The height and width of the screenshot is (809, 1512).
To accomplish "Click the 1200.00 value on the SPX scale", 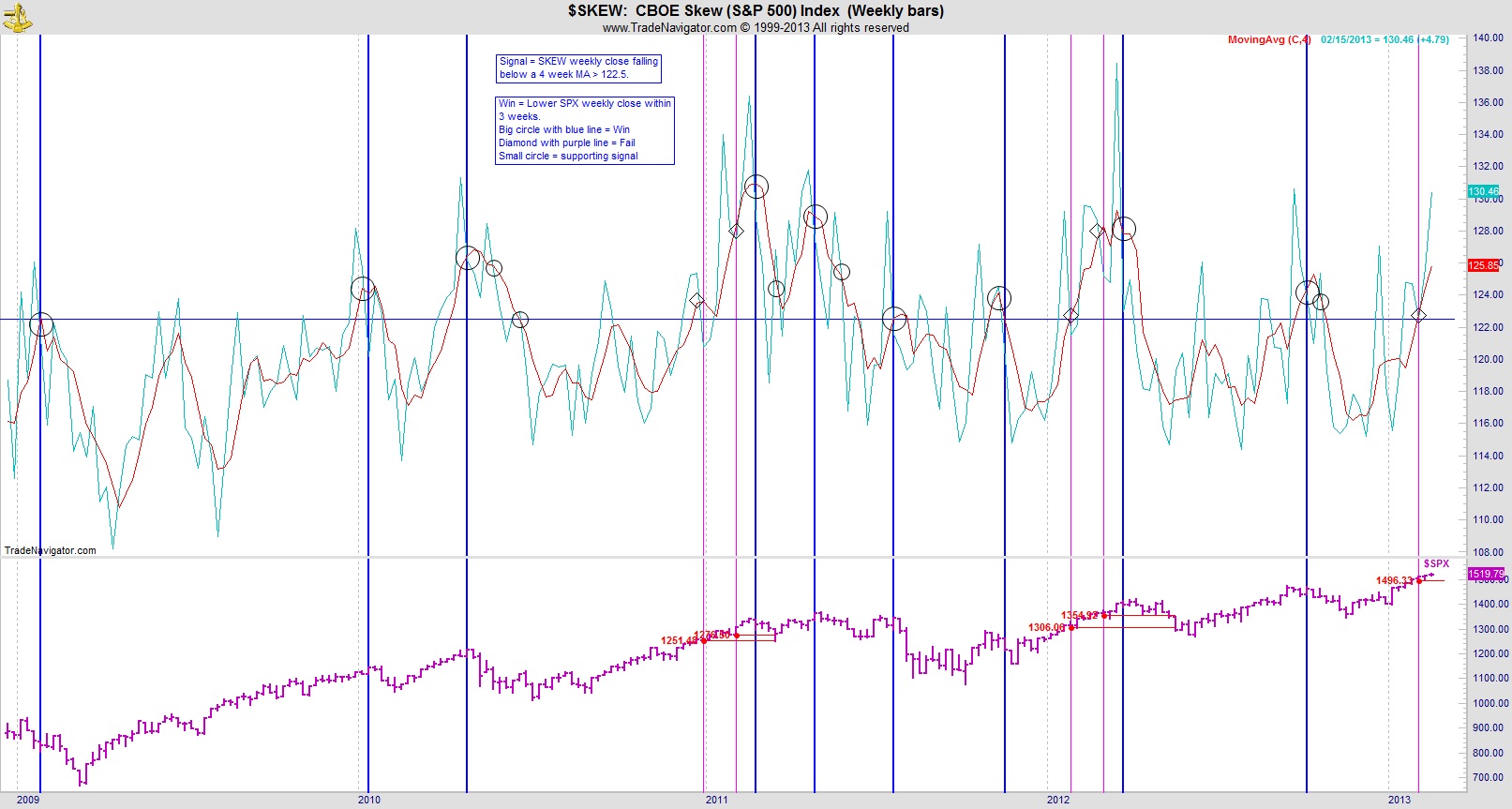I will [x=1489, y=653].
